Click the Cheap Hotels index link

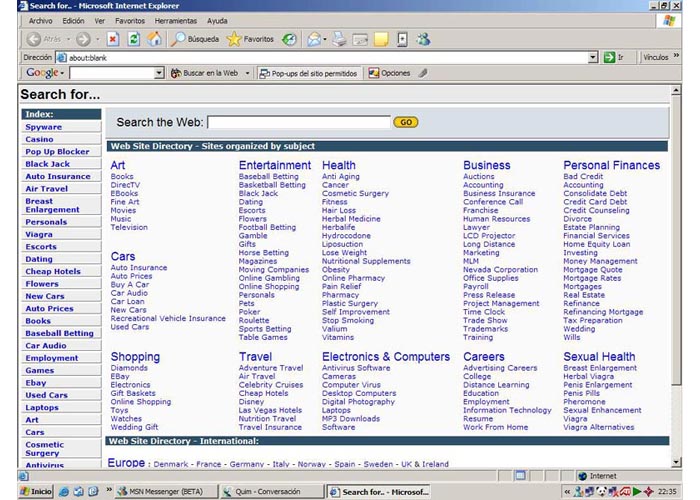[53, 271]
